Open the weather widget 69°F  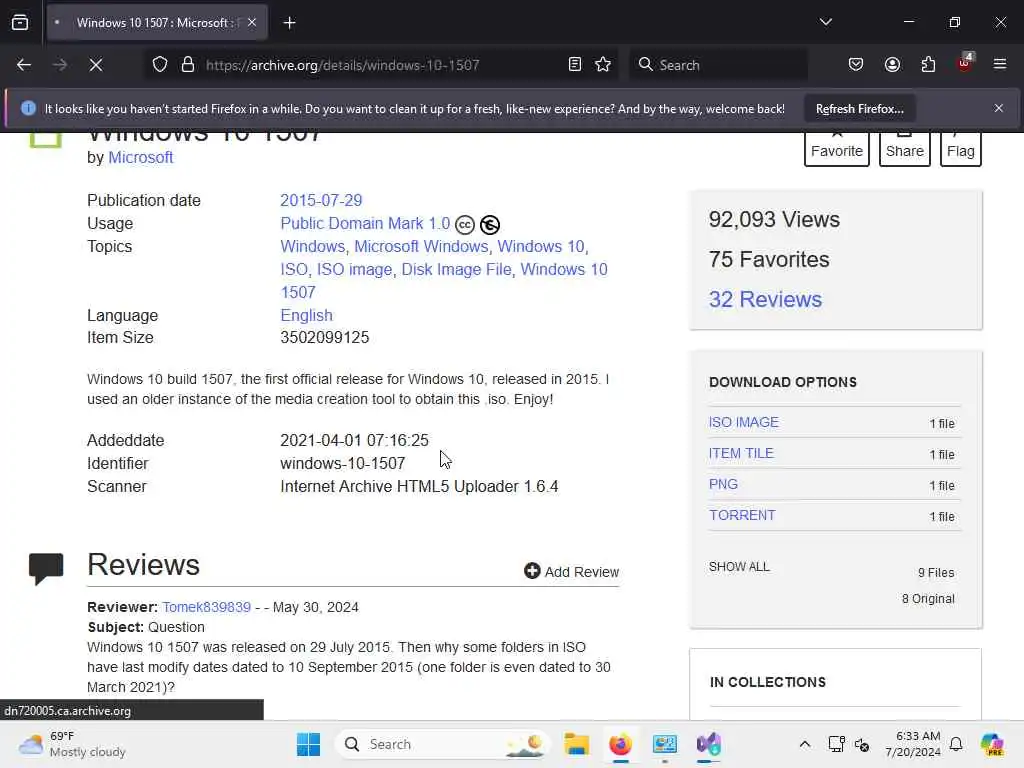click(72, 744)
